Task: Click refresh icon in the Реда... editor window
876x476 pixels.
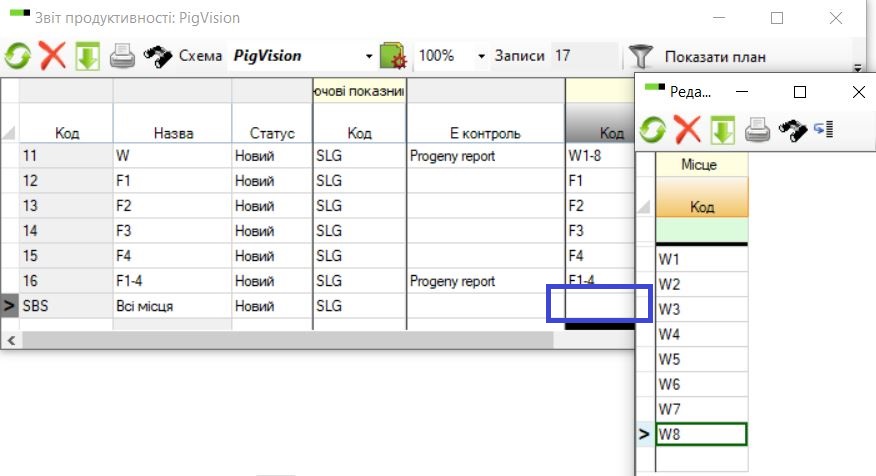Action: [x=653, y=130]
